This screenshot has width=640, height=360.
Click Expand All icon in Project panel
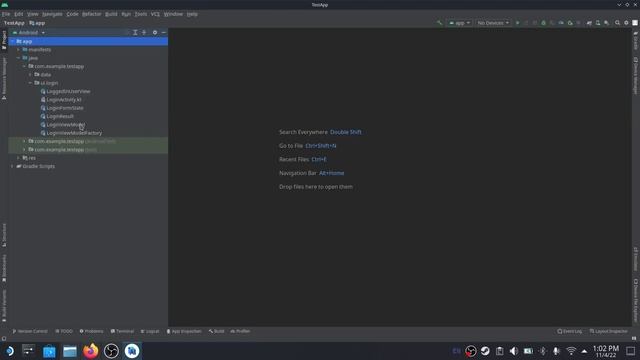(x=135, y=32)
